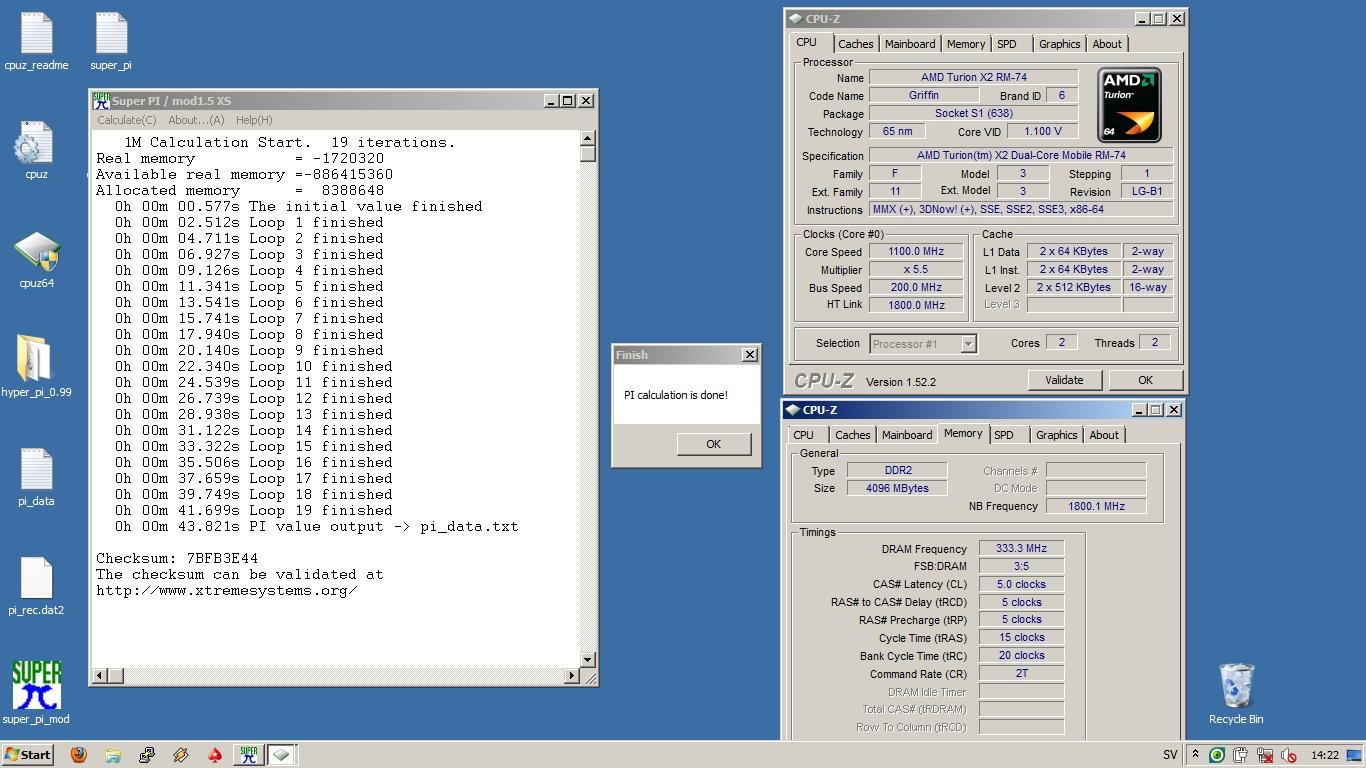This screenshot has width=1366, height=768.
Task: Open About tab in lower CPU-Z window
Action: [1103, 435]
